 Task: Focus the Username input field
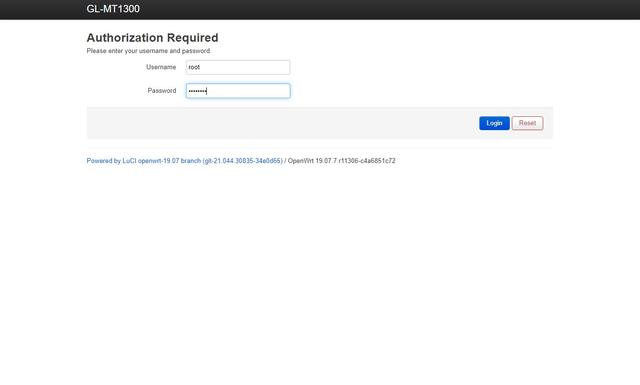tap(238, 67)
